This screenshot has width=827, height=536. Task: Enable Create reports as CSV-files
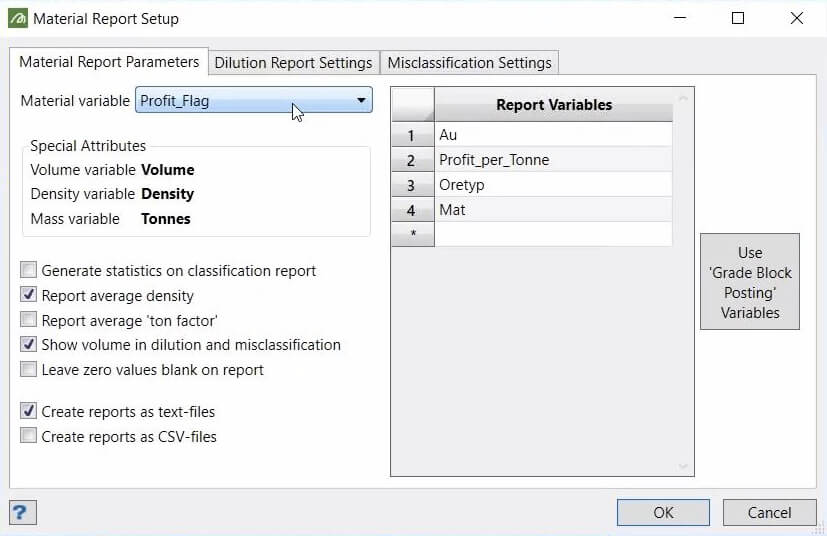pos(28,436)
